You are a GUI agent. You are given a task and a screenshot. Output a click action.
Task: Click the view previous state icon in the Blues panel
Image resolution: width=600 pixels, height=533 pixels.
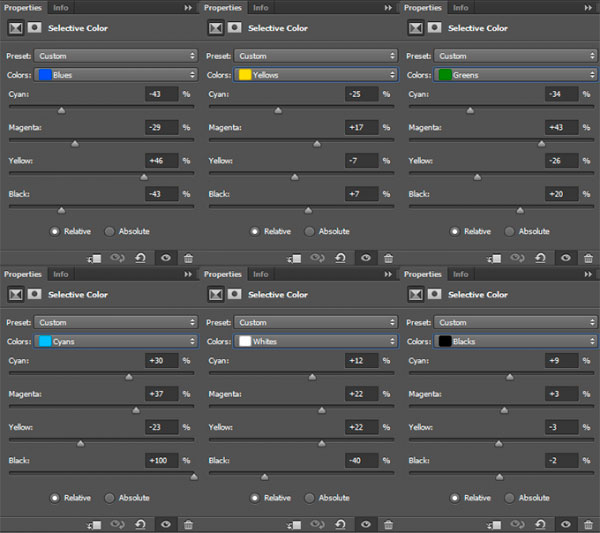click(x=117, y=258)
